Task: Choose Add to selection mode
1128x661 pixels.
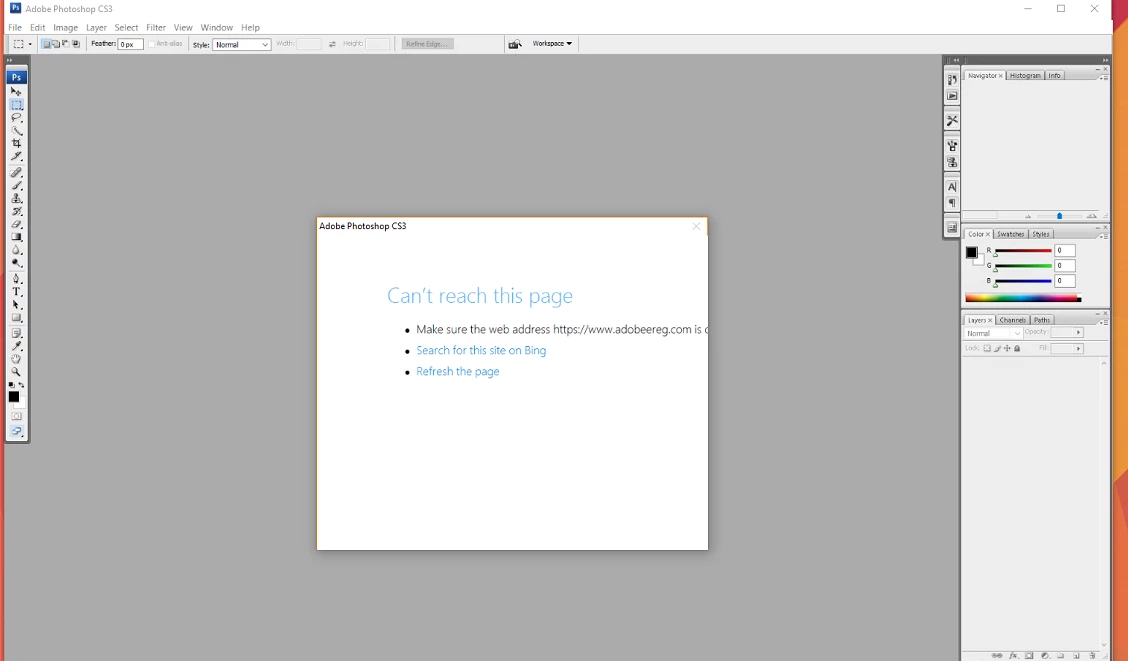Action: tap(56, 44)
